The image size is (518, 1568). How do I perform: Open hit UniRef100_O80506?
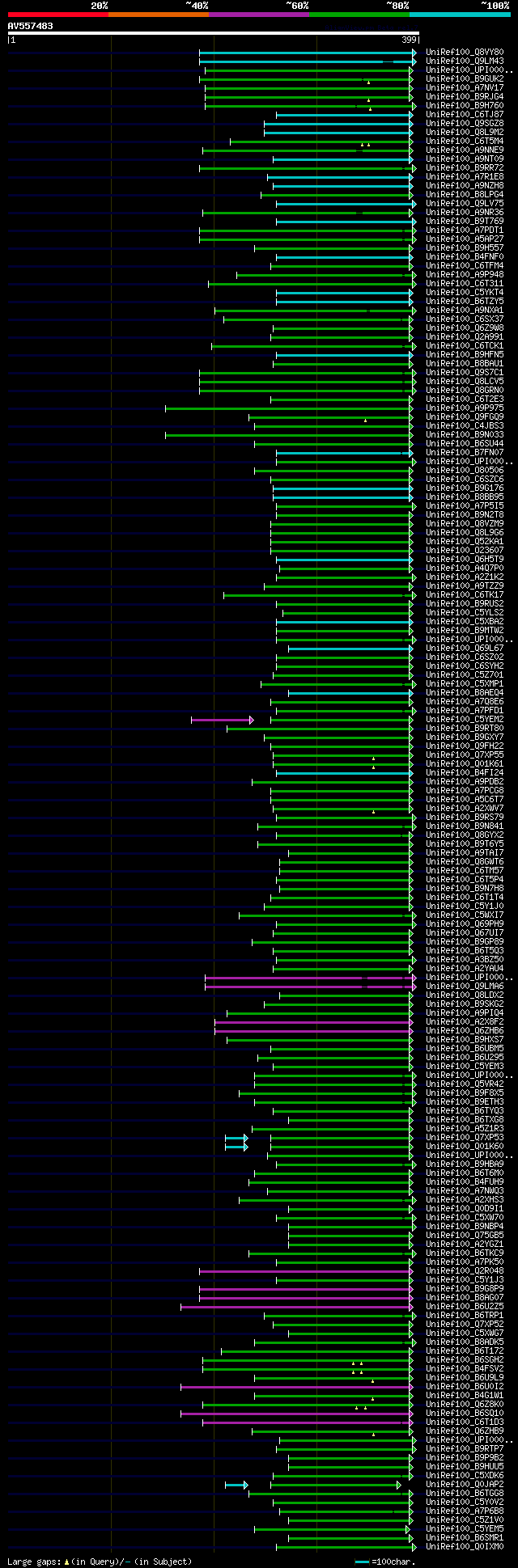click(x=465, y=471)
